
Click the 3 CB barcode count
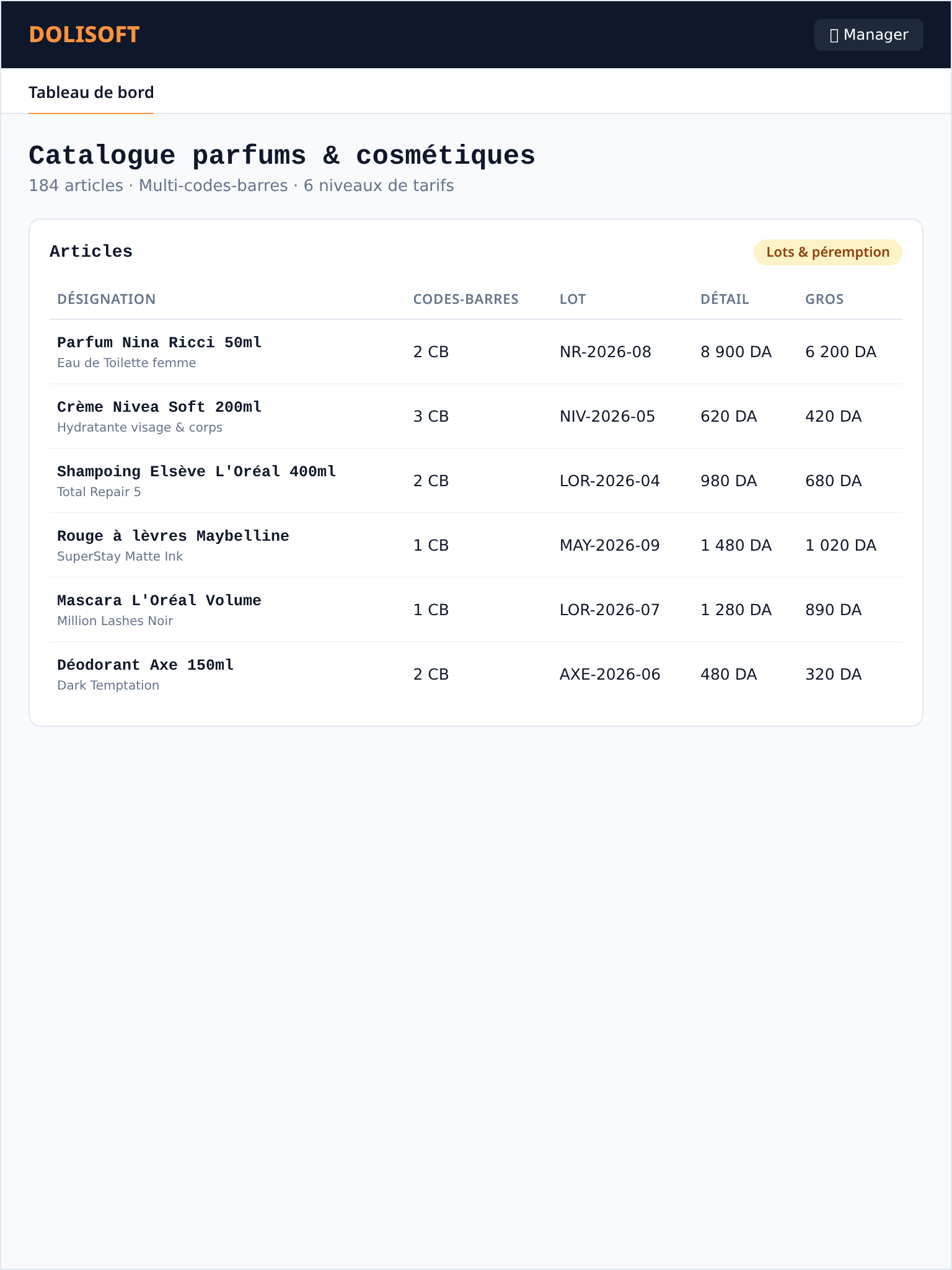click(431, 417)
